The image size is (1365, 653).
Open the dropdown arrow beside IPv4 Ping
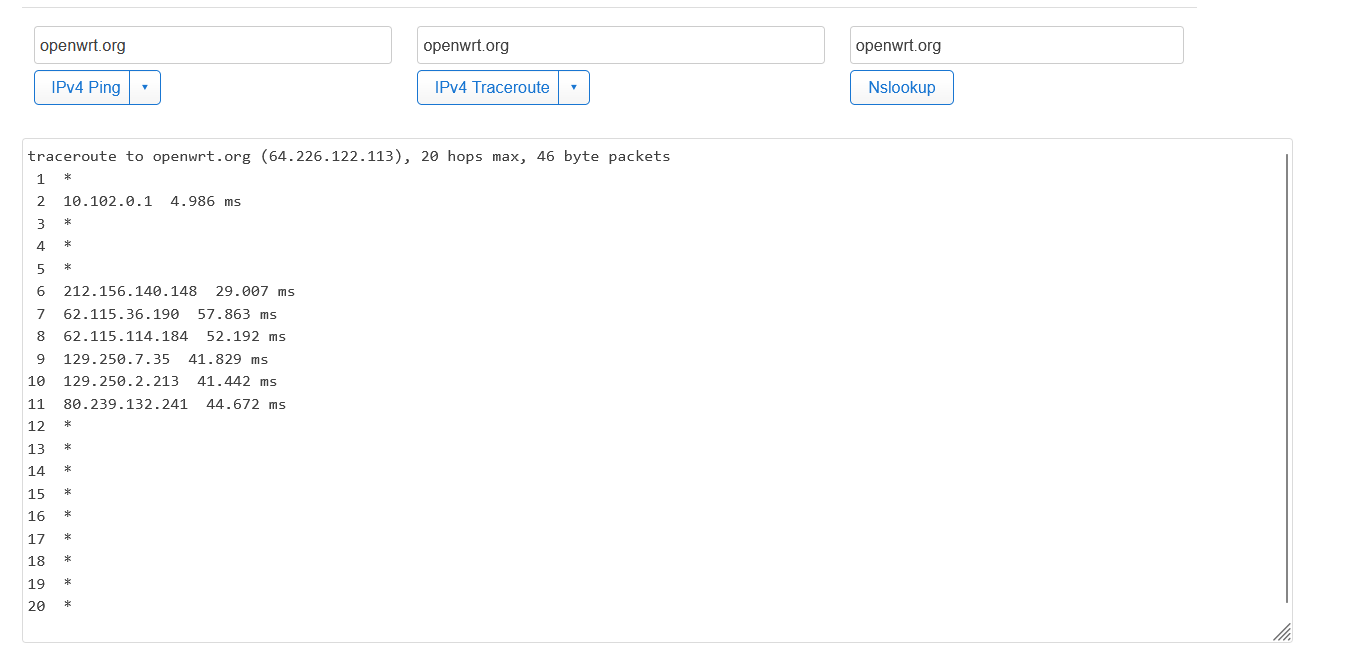pyautogui.click(x=145, y=87)
